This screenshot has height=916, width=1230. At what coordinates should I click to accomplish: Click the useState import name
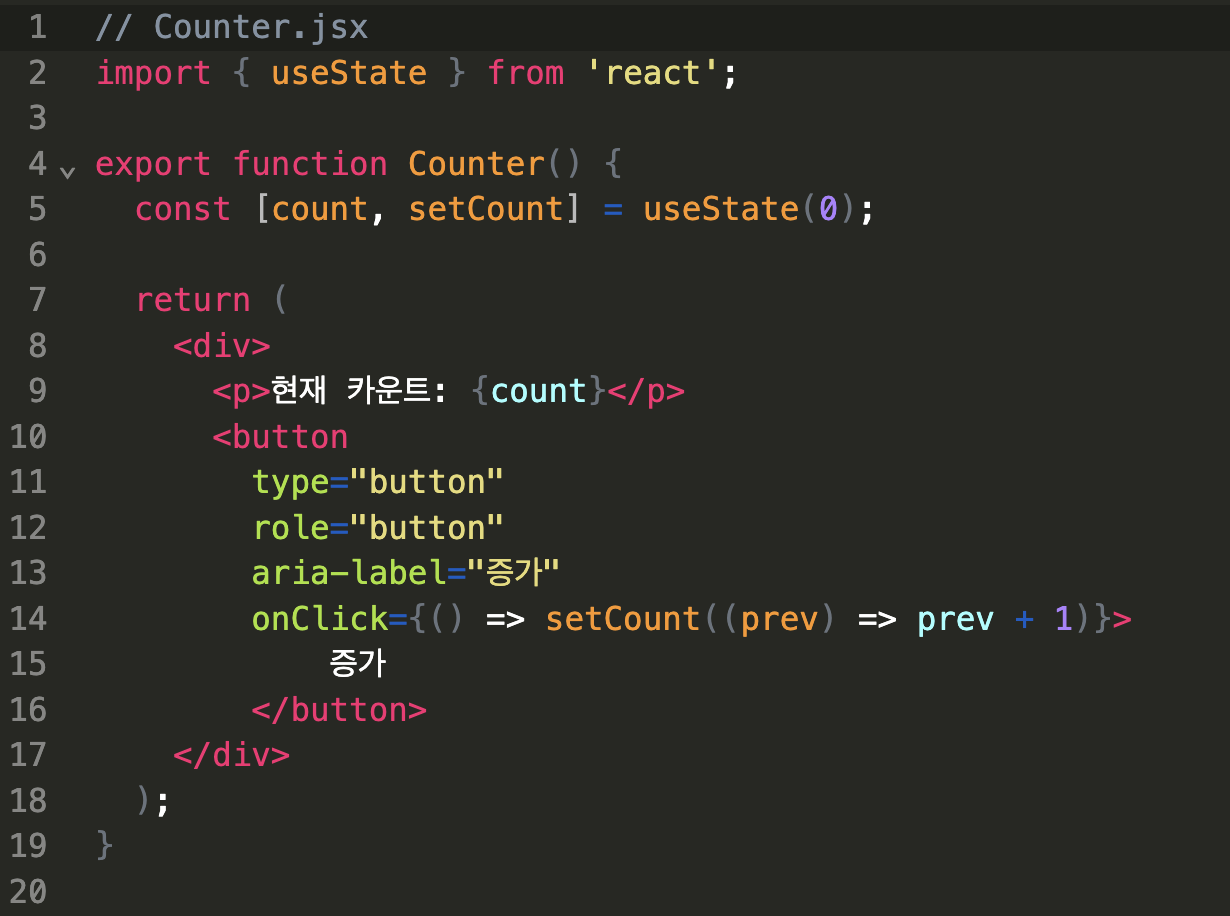[349, 73]
